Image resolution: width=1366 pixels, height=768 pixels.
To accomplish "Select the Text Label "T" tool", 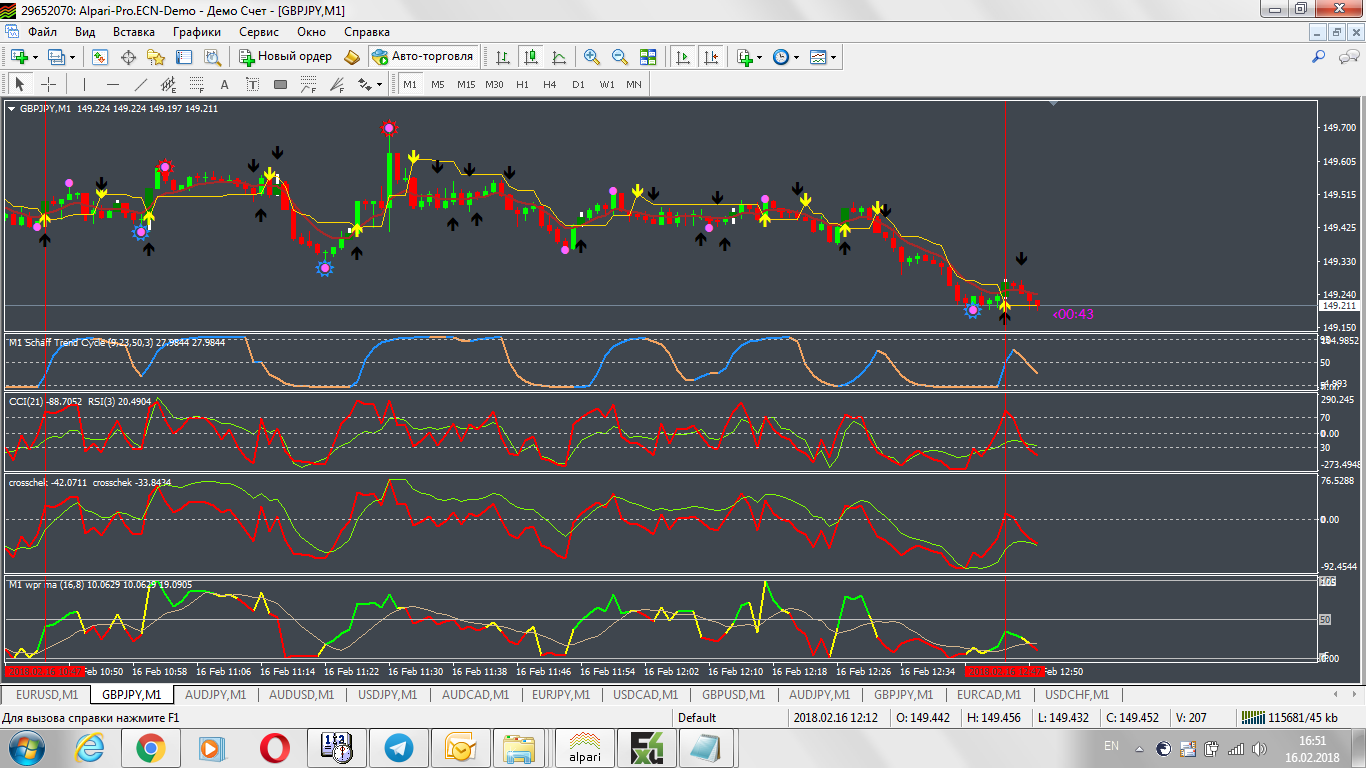I will click(x=252, y=84).
